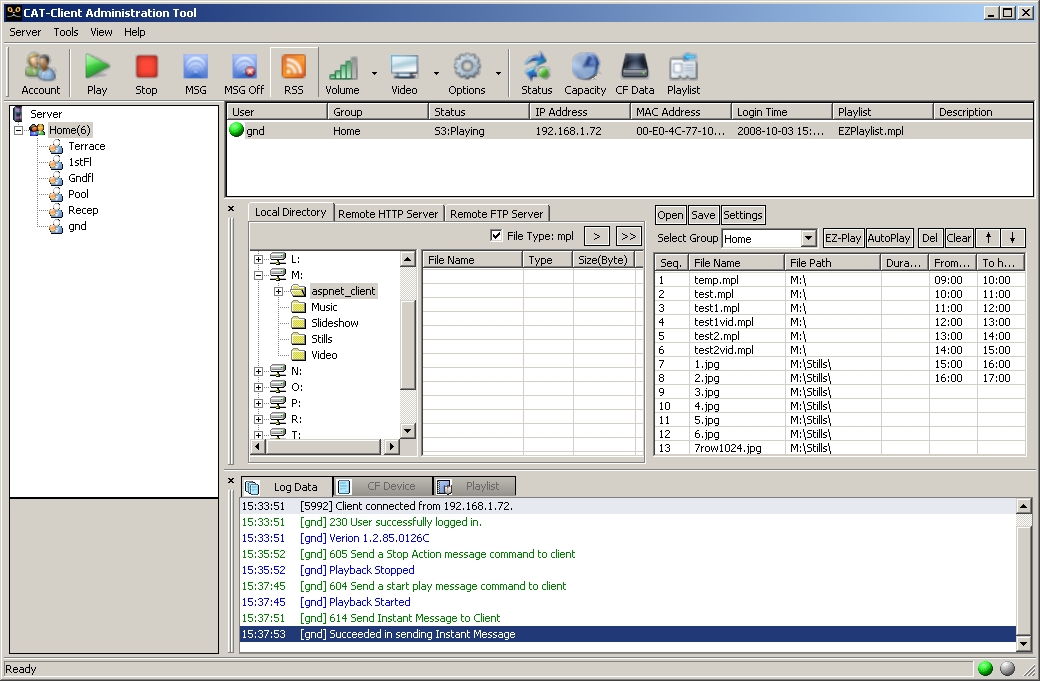The image size is (1040, 681).
Task: Click the EZ-Play button
Action: [x=843, y=239]
